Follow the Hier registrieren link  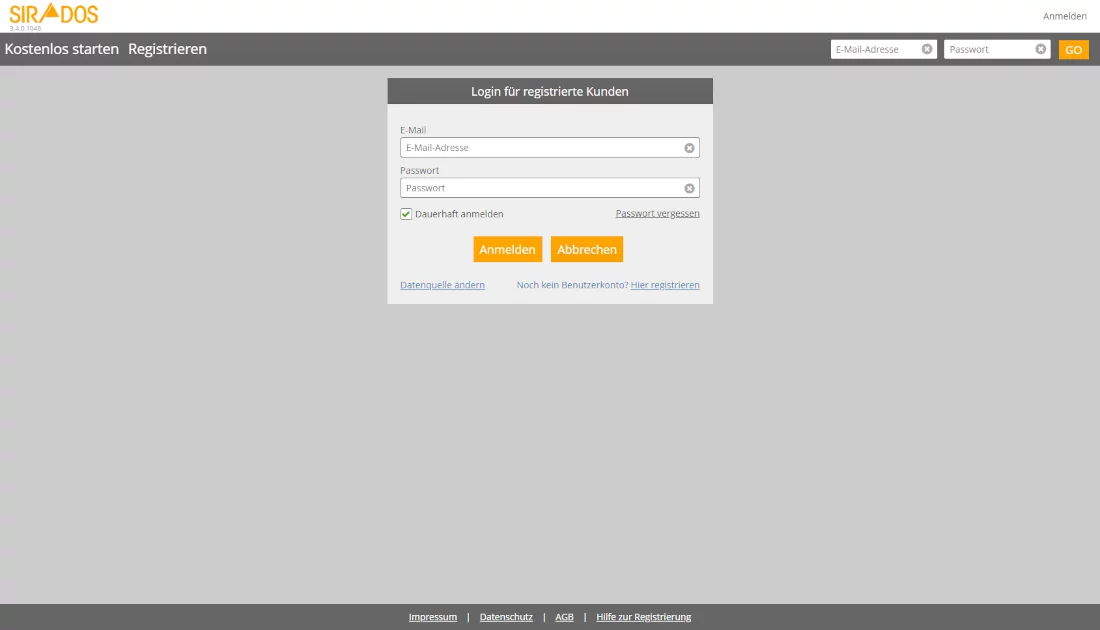(x=665, y=285)
